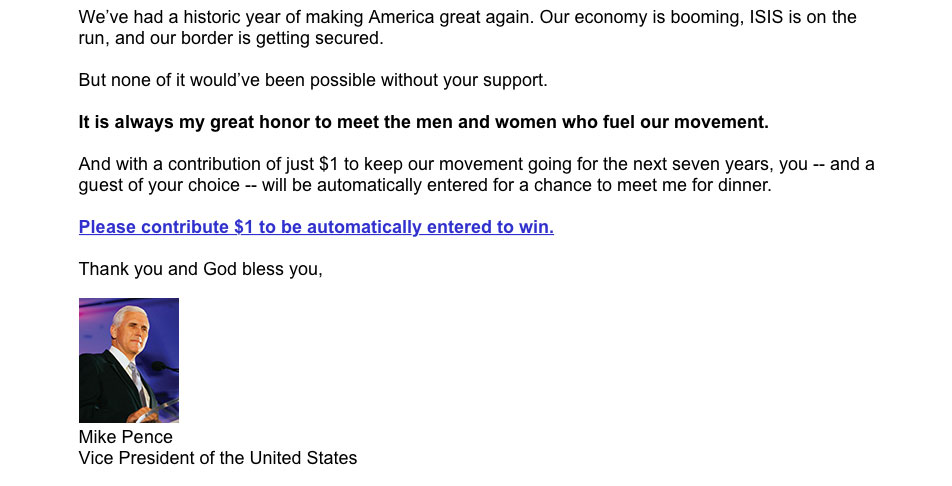The height and width of the screenshot is (486, 952).
Task: Click the word "ISIS" in the first paragraph
Action: tap(766, 17)
